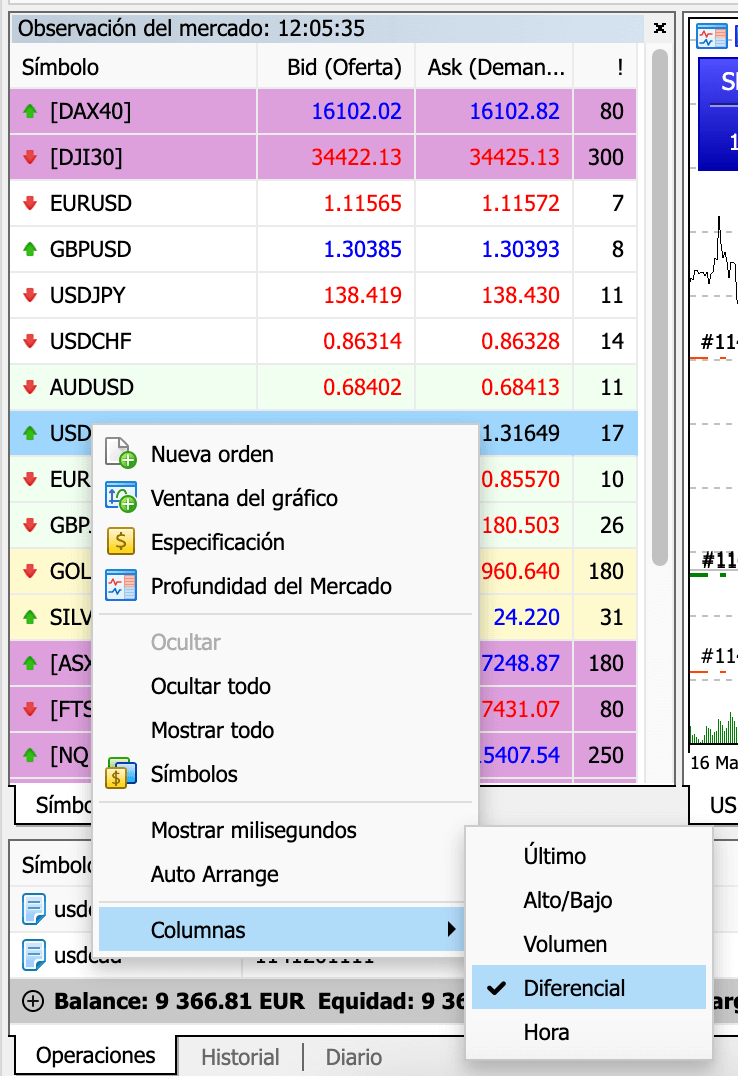Toggle Mostrar milisegundos option
738x1076 pixels.
point(253,830)
